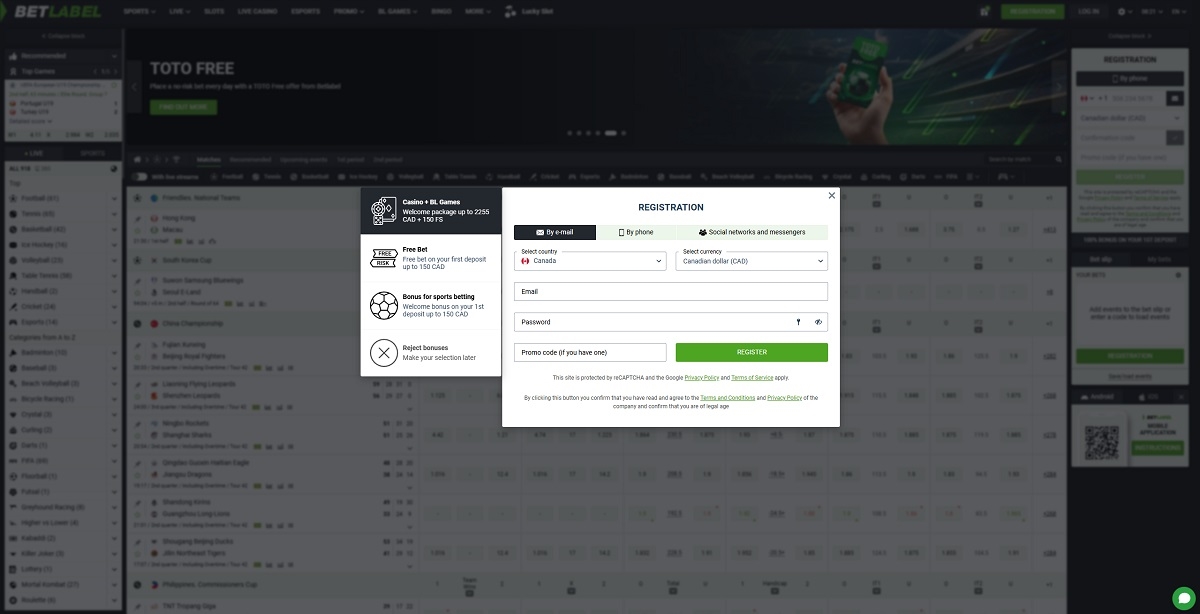Open Google Privacy Policy link near reCAPTCHA

coord(702,378)
